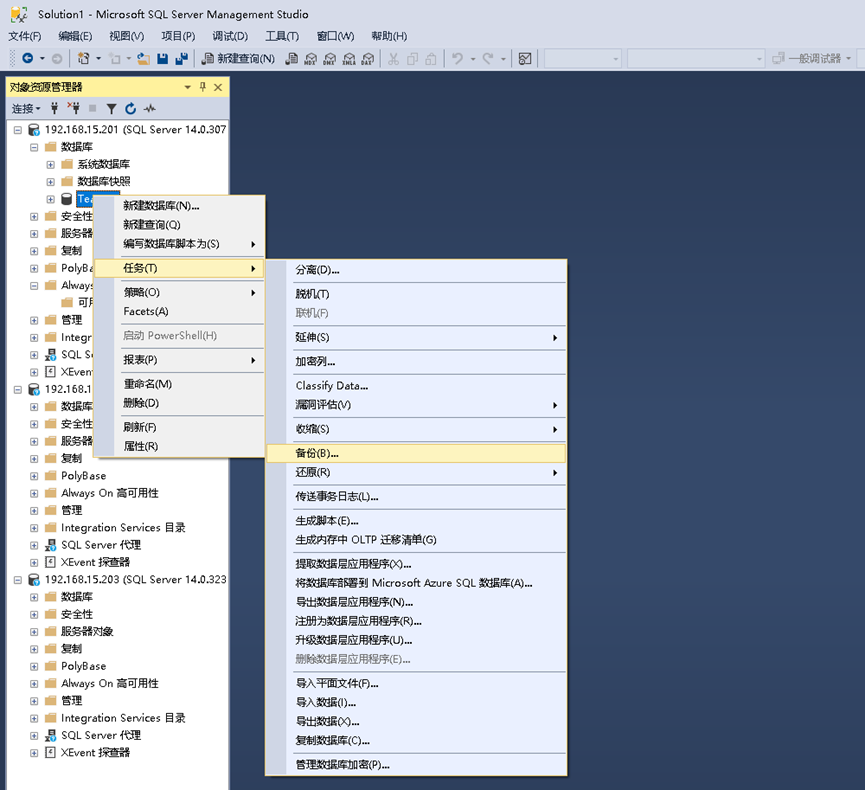This screenshot has height=790, width=865.
Task: Click the Database Engine Query icon
Action: point(292,58)
